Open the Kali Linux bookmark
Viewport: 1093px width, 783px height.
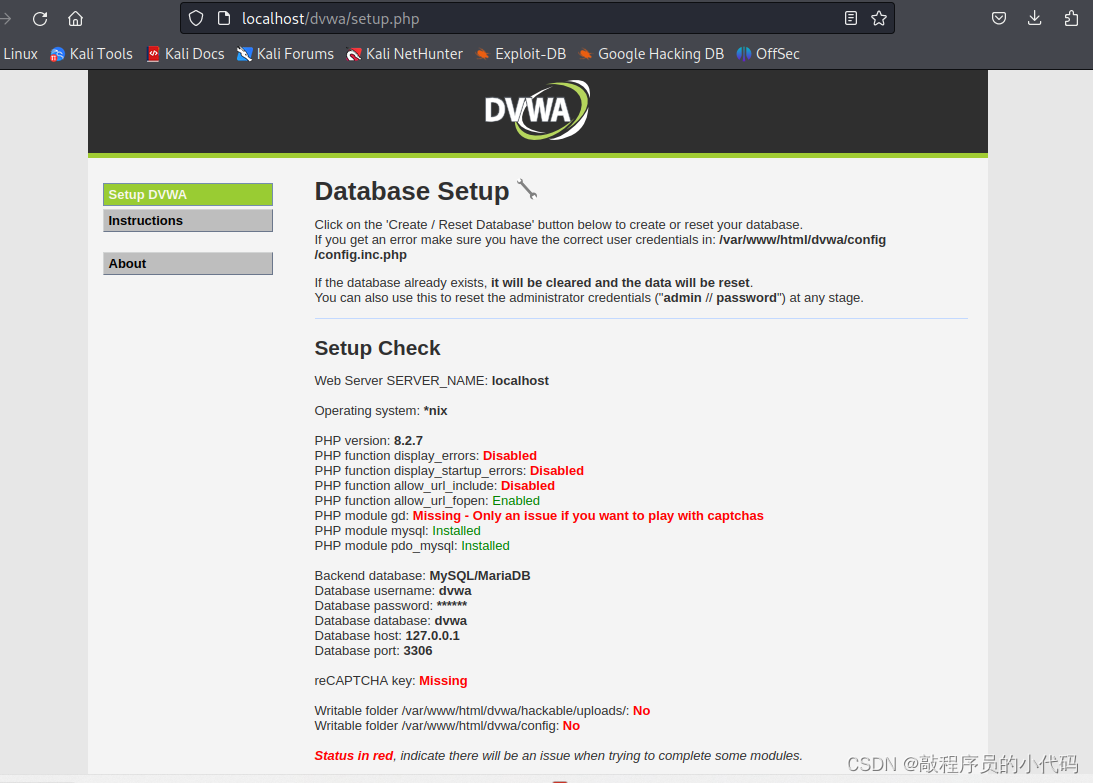(x=20, y=53)
